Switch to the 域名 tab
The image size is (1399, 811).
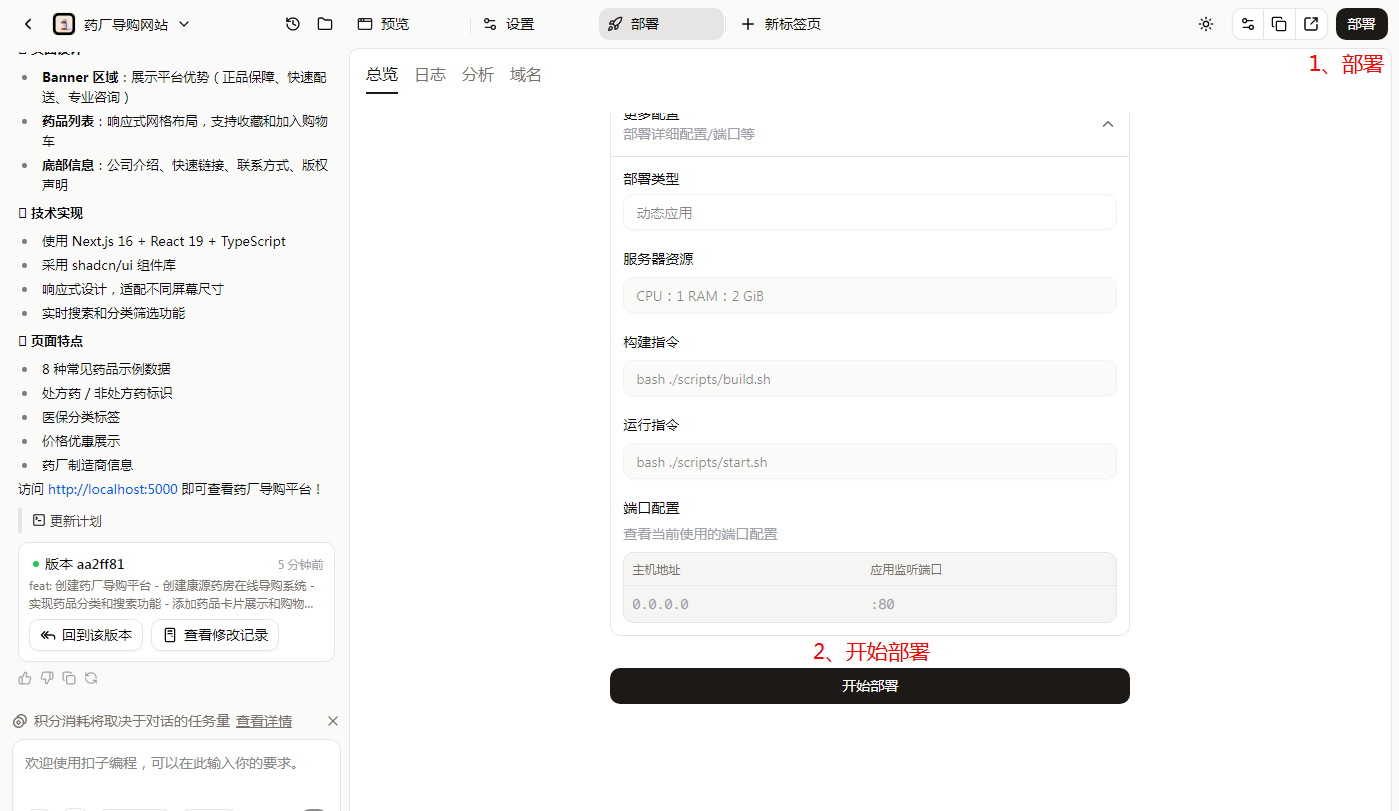click(526, 75)
